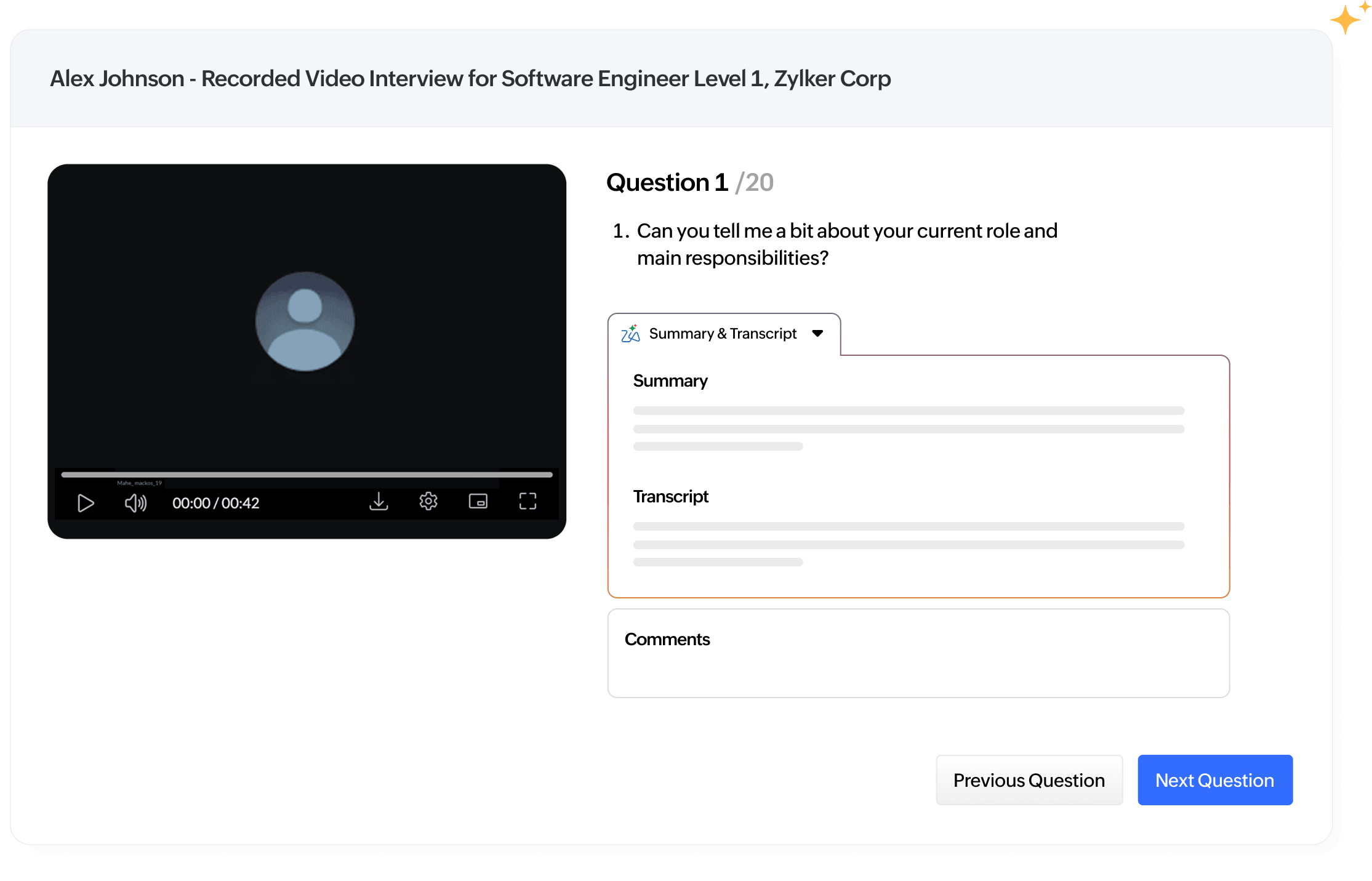The width and height of the screenshot is (1372, 881).
Task: Seek on the video progress bar
Action: (307, 475)
